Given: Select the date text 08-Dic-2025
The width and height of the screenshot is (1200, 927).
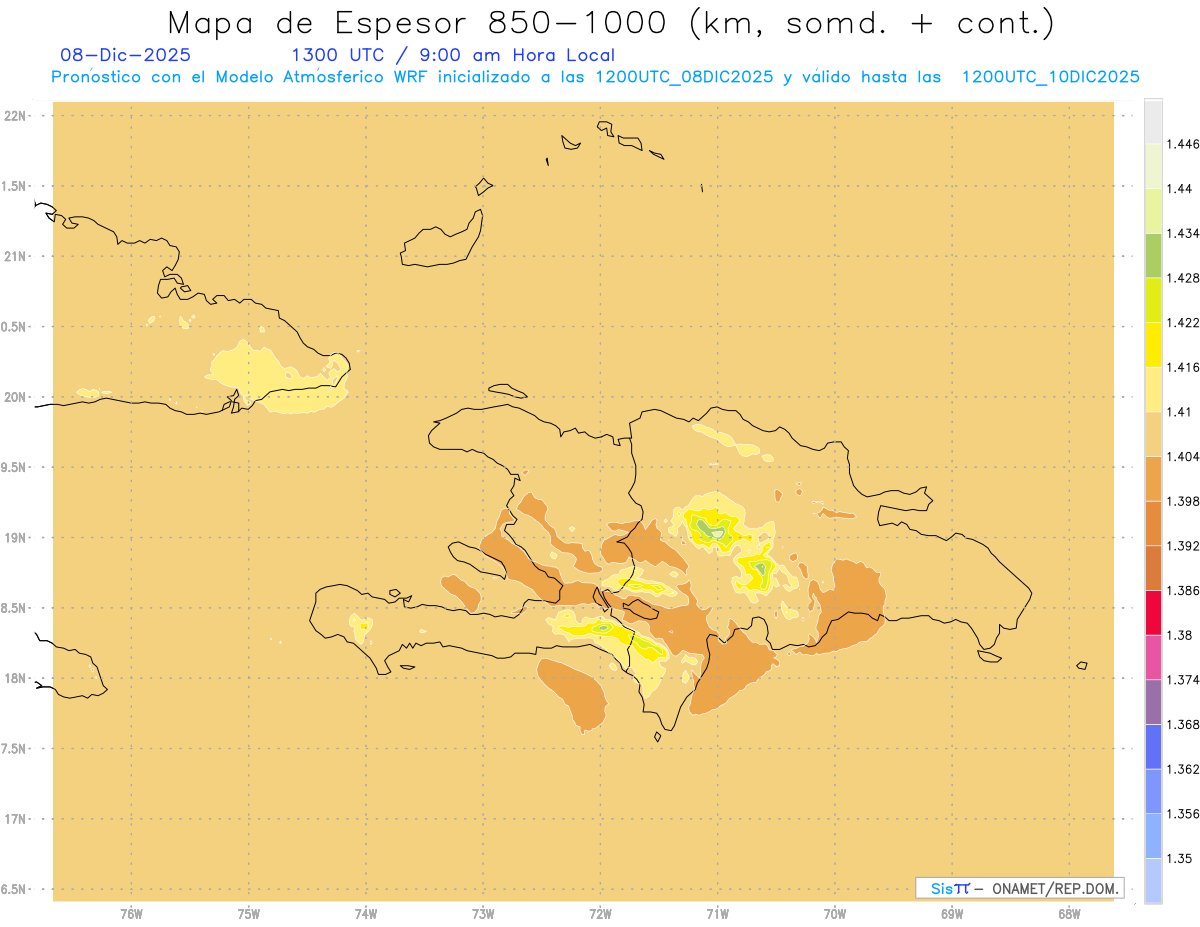Looking at the screenshot, I should click(x=125, y=55).
